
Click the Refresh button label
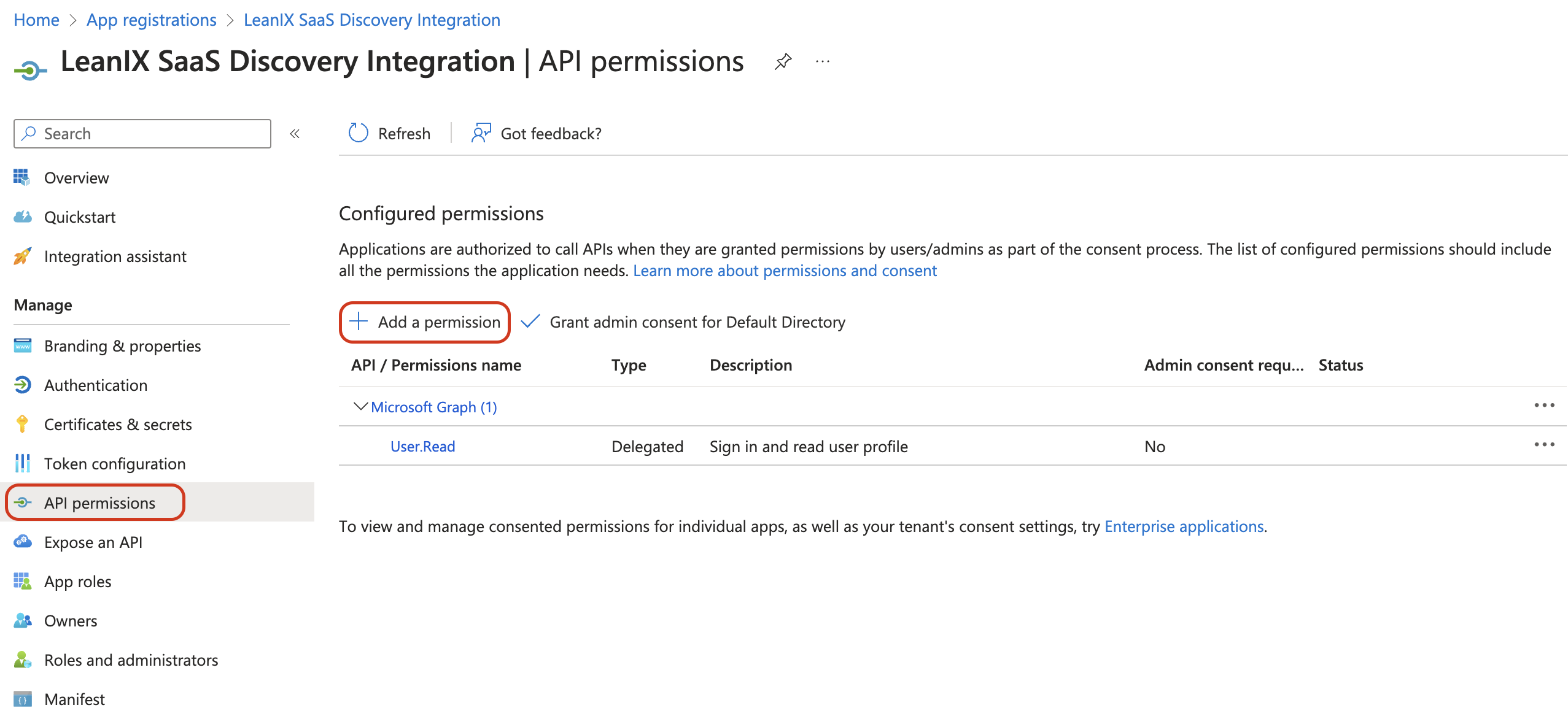point(404,134)
